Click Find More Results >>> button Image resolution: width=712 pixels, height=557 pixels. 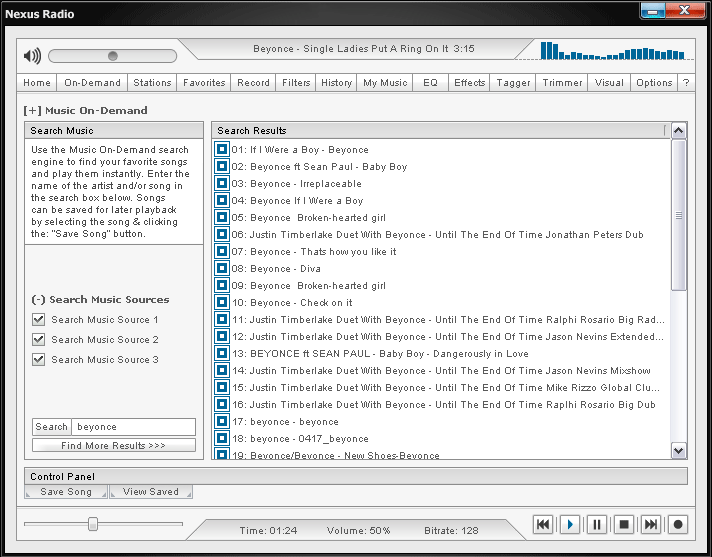114,445
